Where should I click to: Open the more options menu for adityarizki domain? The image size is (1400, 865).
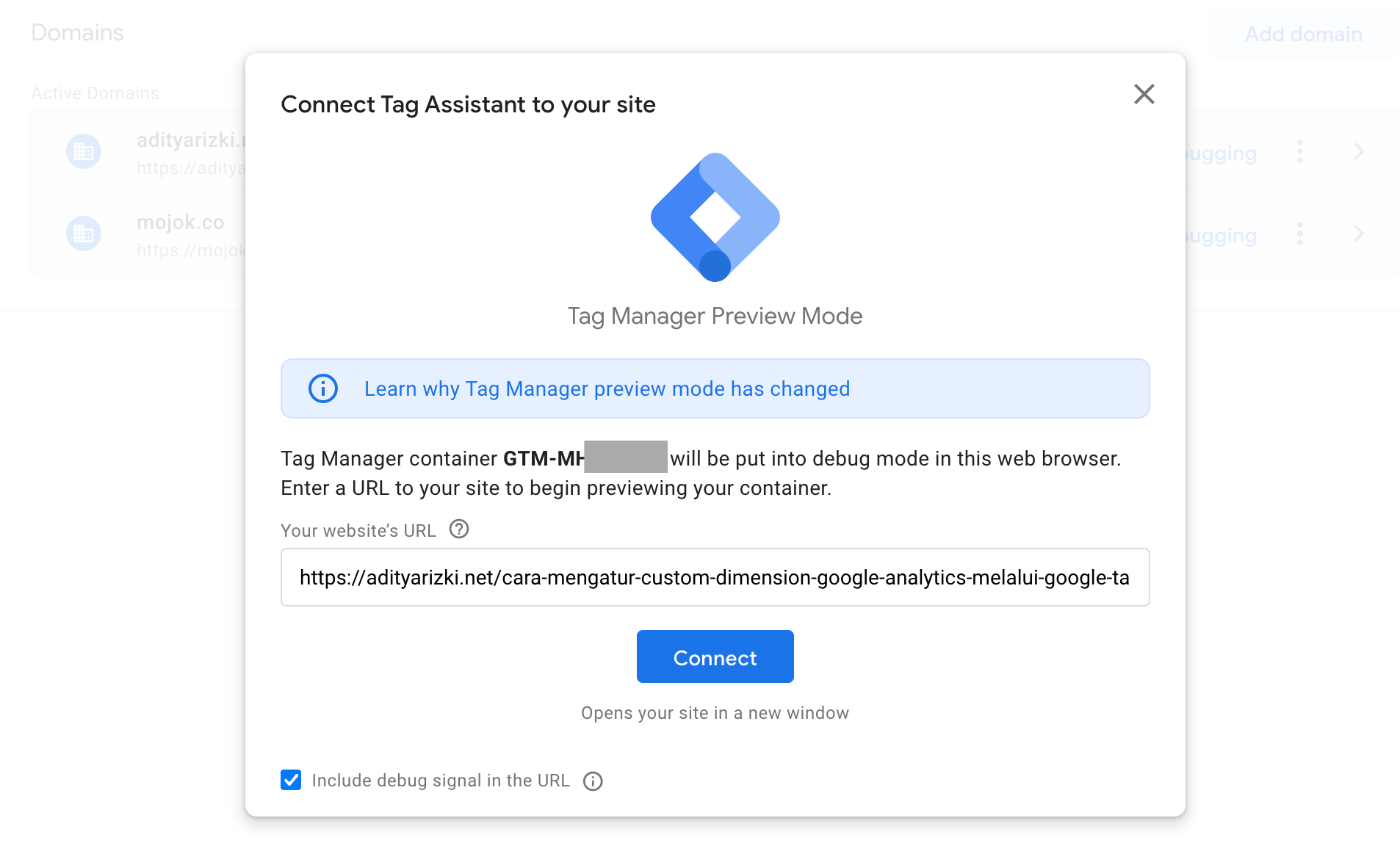tap(1300, 151)
